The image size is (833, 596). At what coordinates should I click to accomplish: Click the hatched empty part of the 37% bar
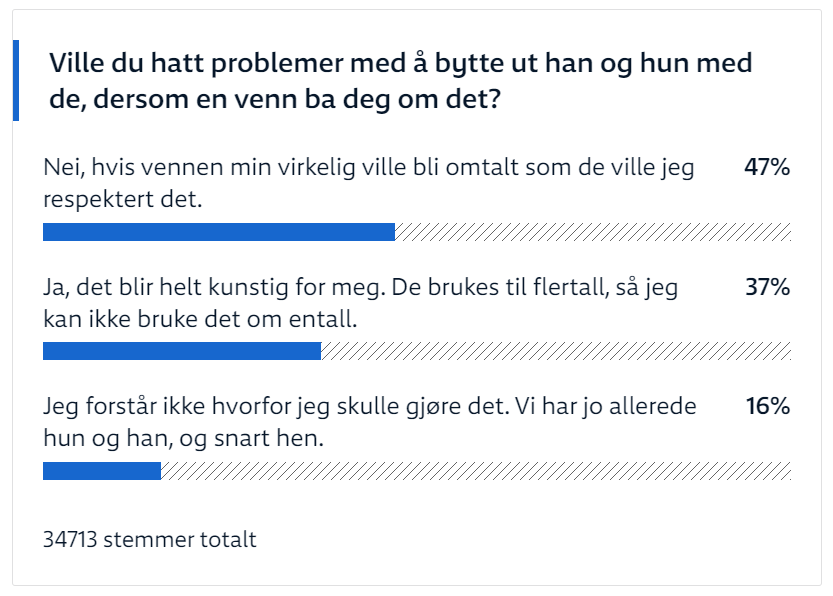[x=556, y=351]
